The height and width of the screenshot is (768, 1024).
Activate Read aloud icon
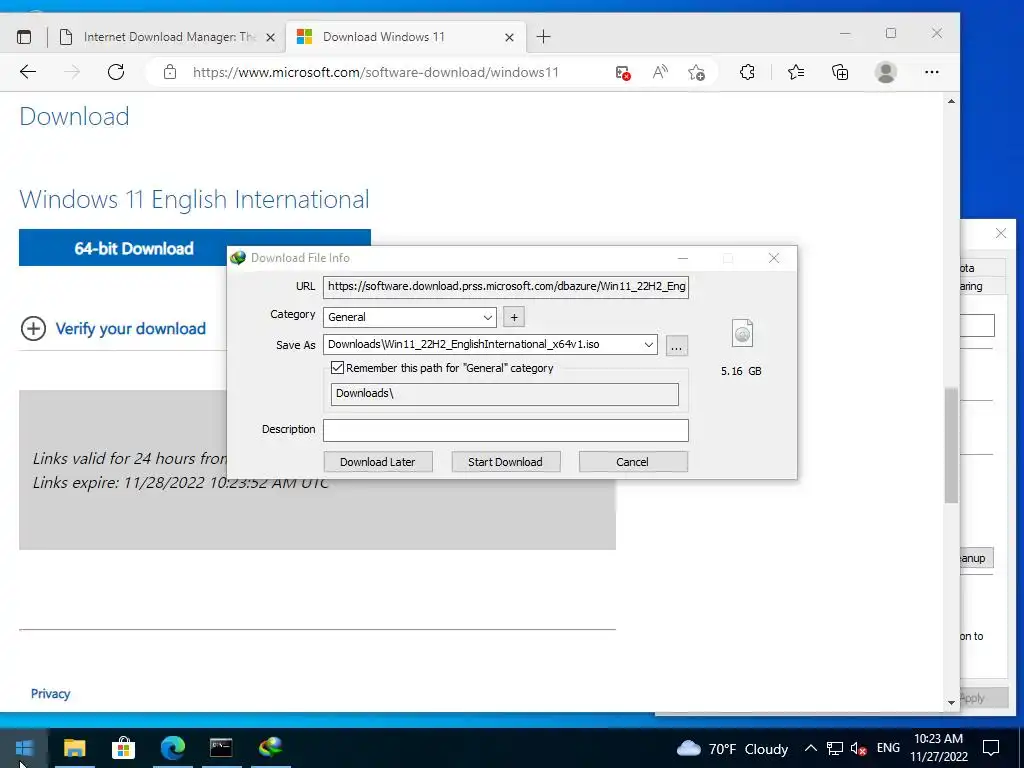pyautogui.click(x=660, y=72)
